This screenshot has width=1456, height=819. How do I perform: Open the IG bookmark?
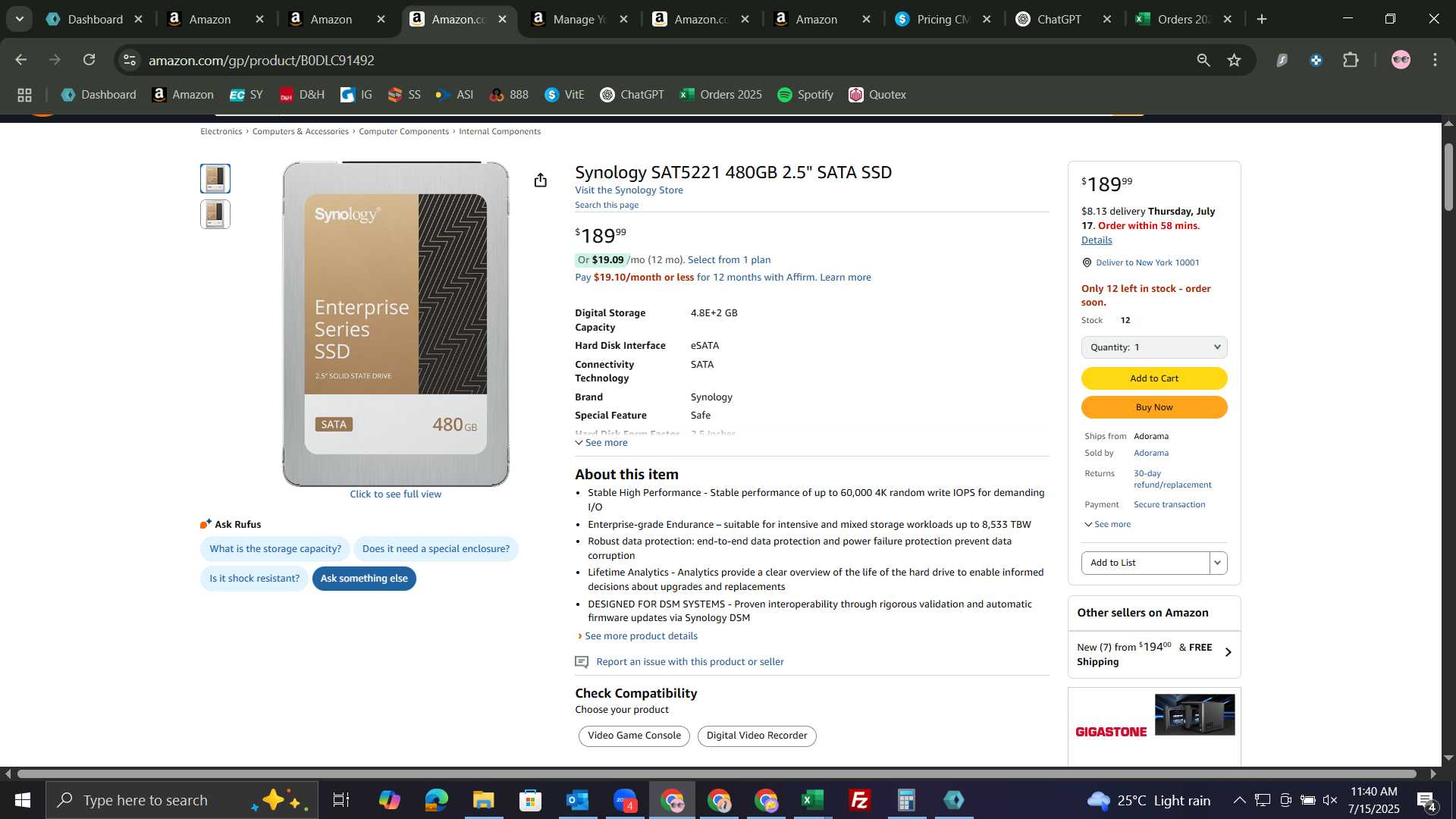(356, 95)
